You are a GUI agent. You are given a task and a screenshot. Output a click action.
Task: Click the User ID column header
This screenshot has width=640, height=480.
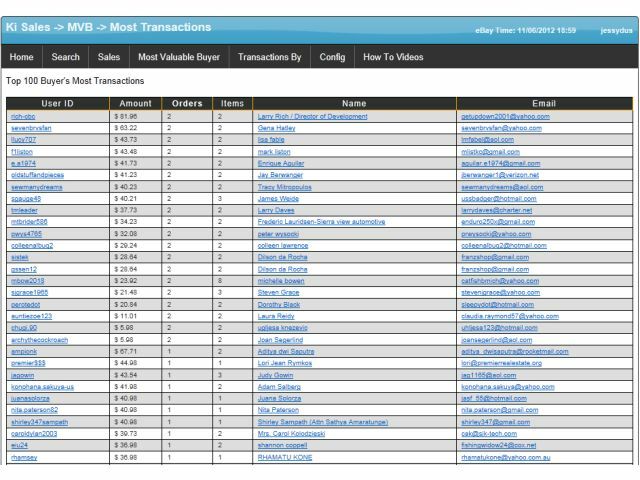[x=57, y=103]
